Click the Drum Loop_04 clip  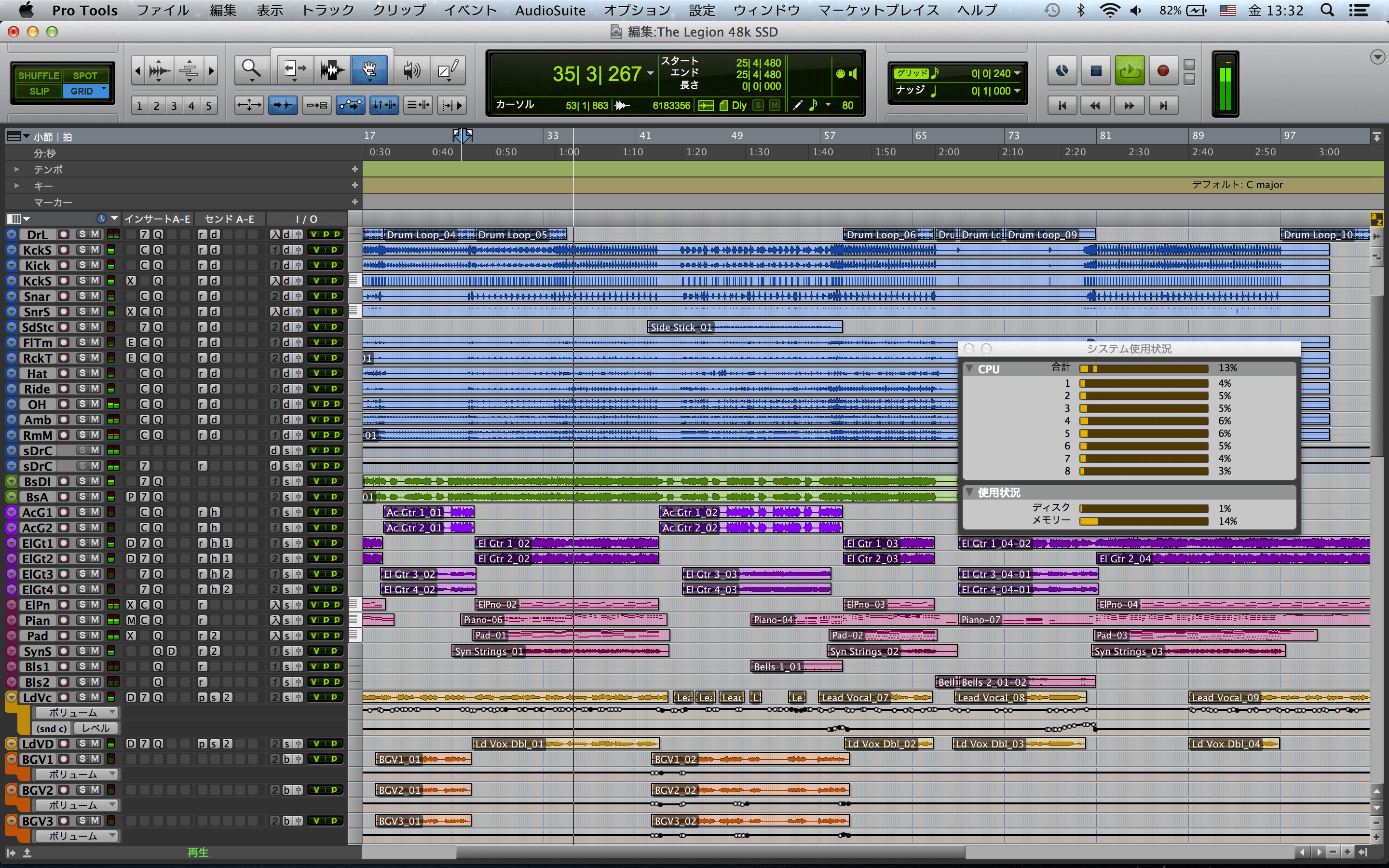coord(429,234)
